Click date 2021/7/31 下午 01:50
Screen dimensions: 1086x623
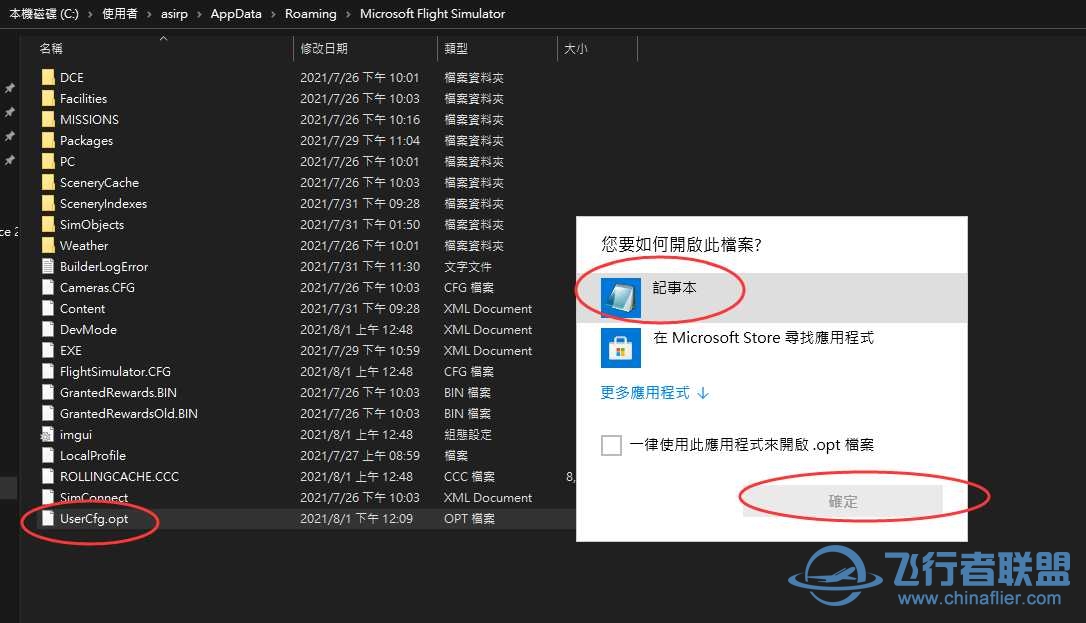(359, 224)
